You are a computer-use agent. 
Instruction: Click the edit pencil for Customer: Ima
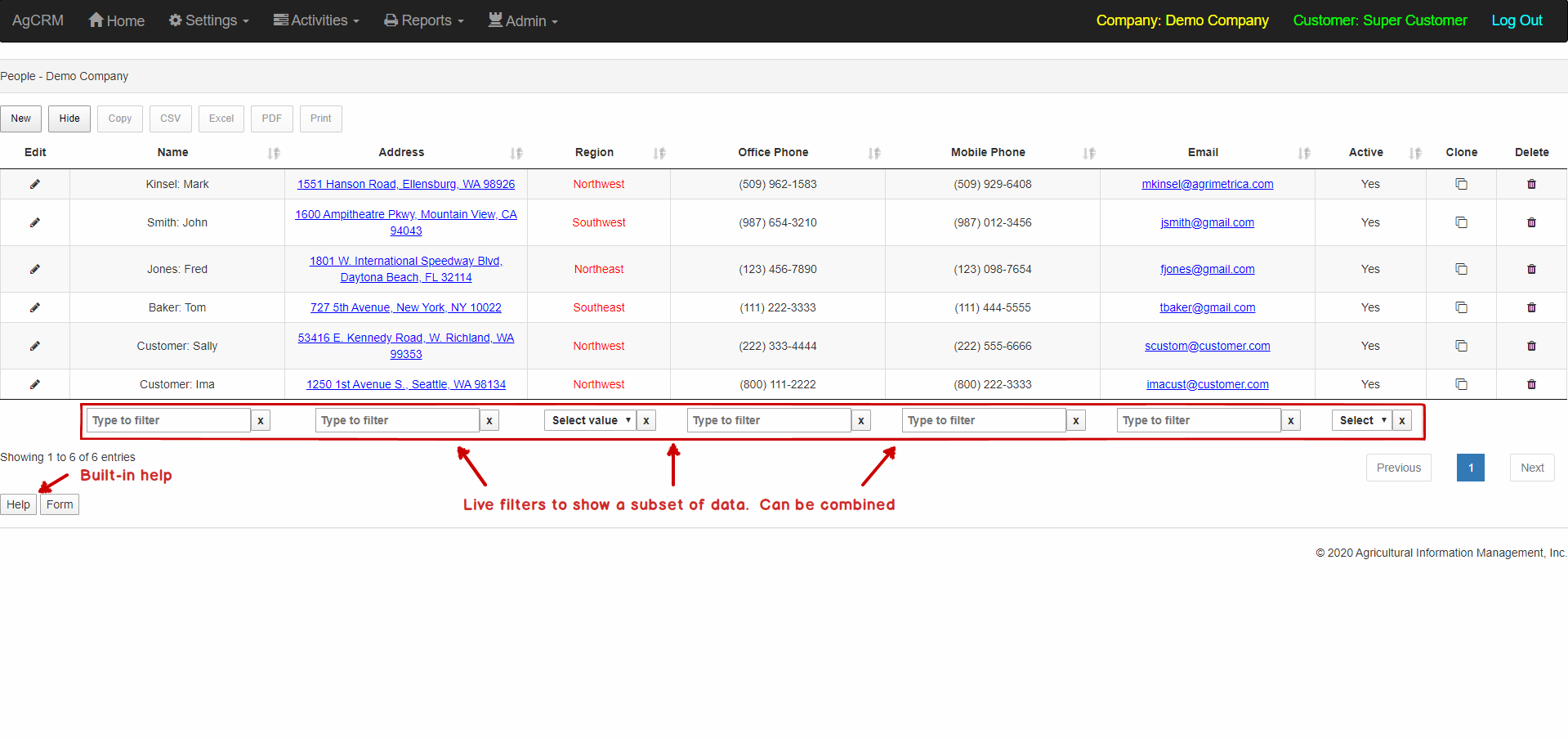tap(34, 384)
